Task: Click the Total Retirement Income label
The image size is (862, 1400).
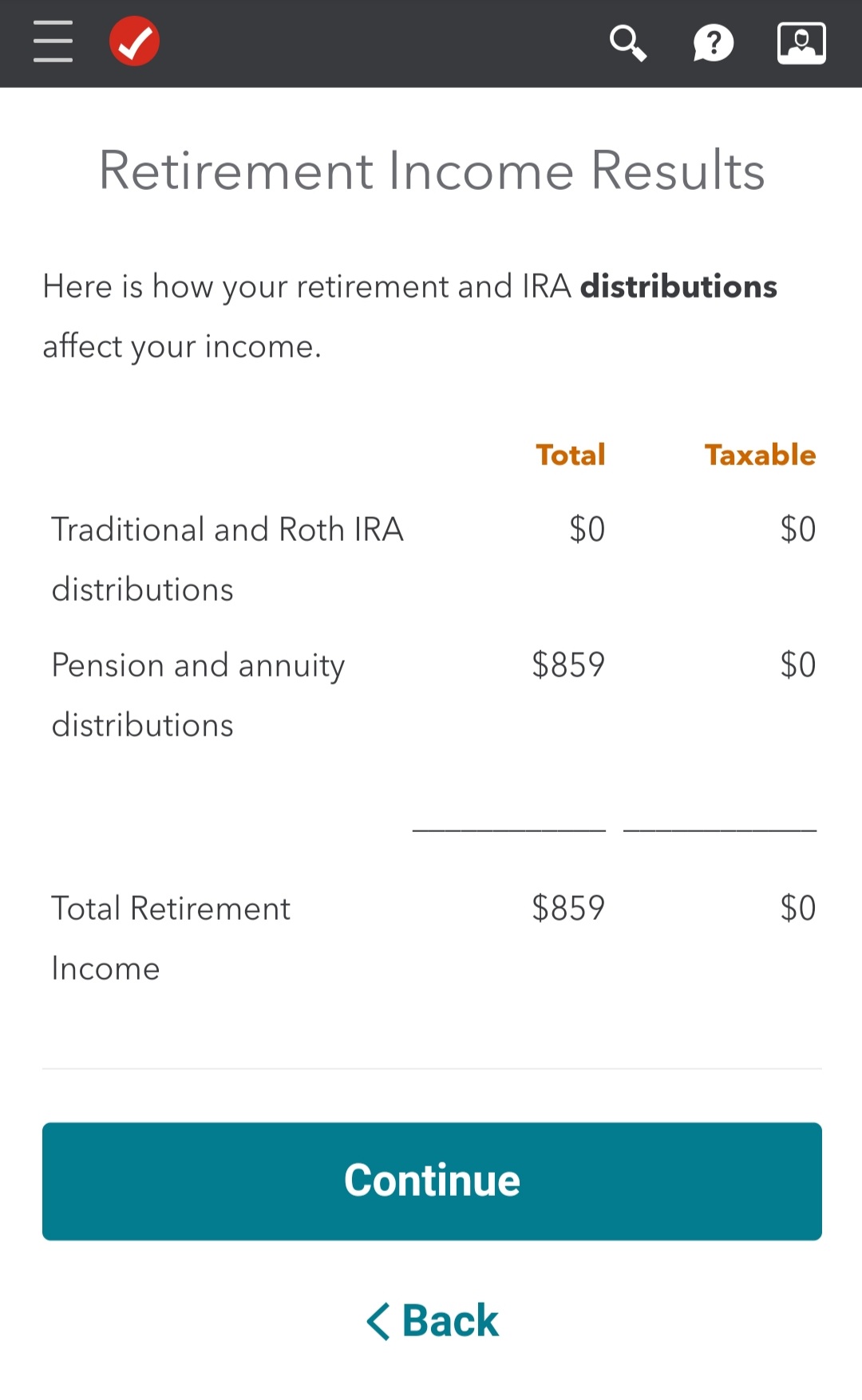Action: [171, 937]
